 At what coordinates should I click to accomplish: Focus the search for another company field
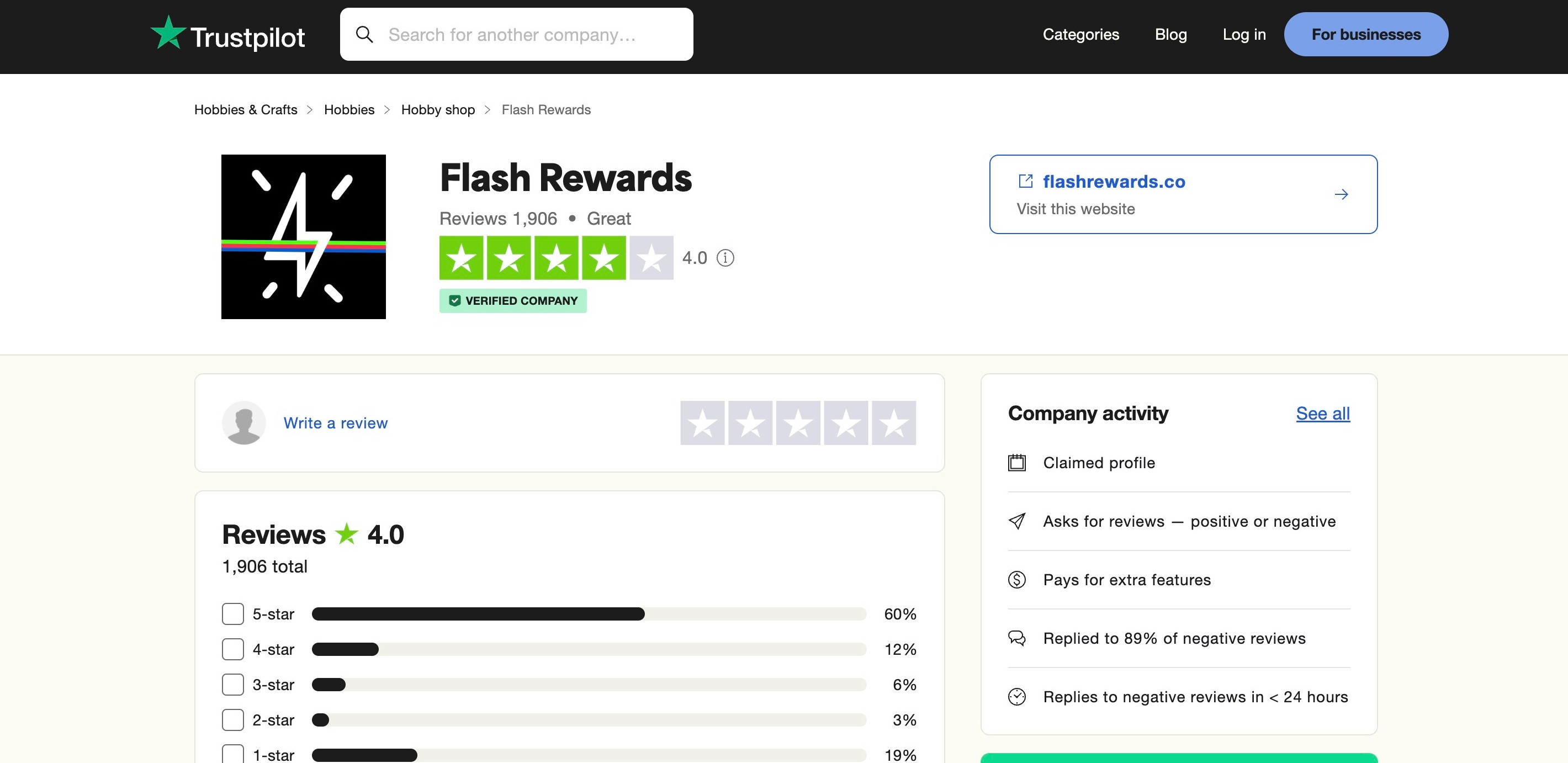(516, 35)
